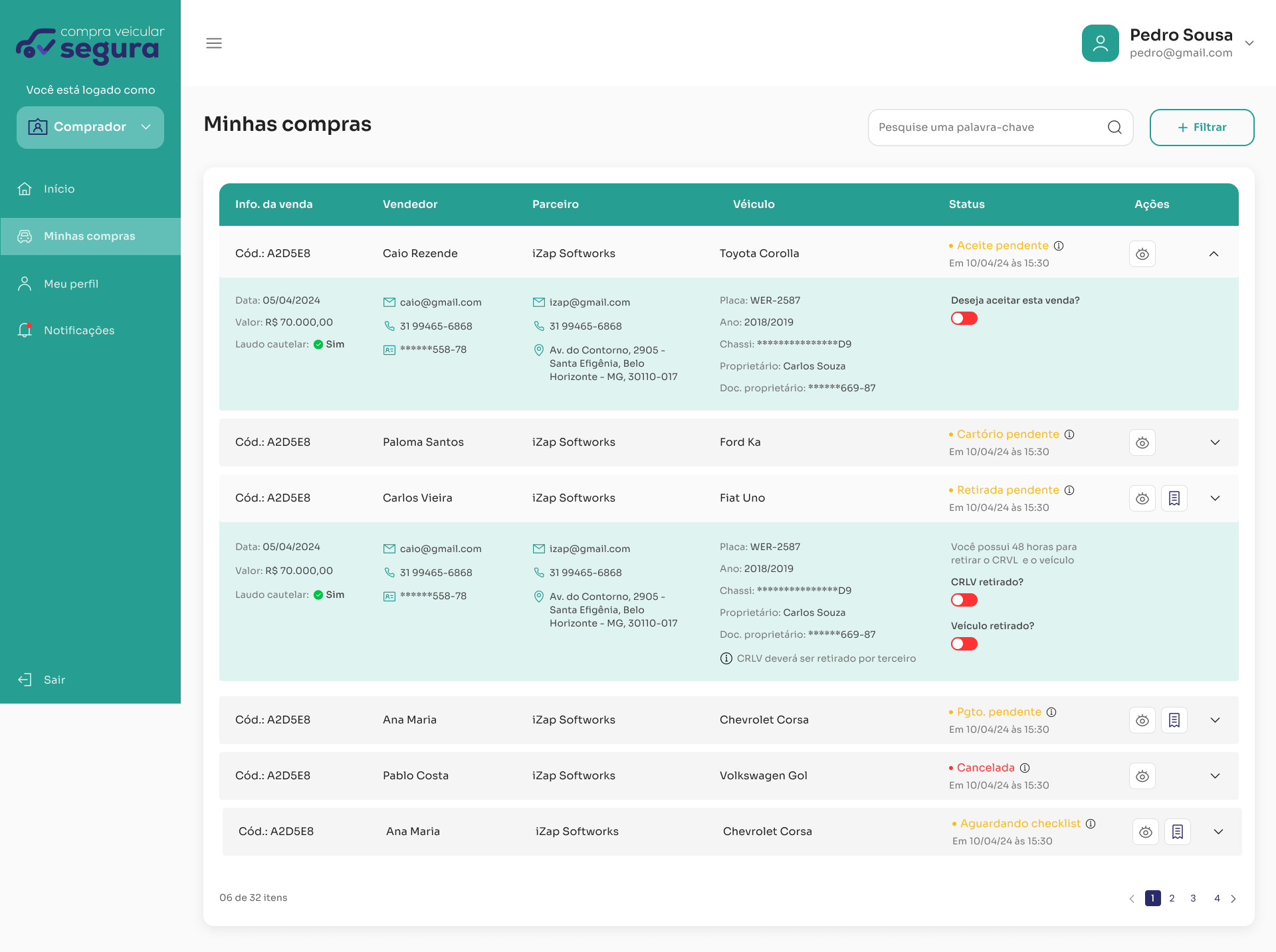
Task: Toggle 'Deseja aceitar esta venda?' switch
Action: 964,319
